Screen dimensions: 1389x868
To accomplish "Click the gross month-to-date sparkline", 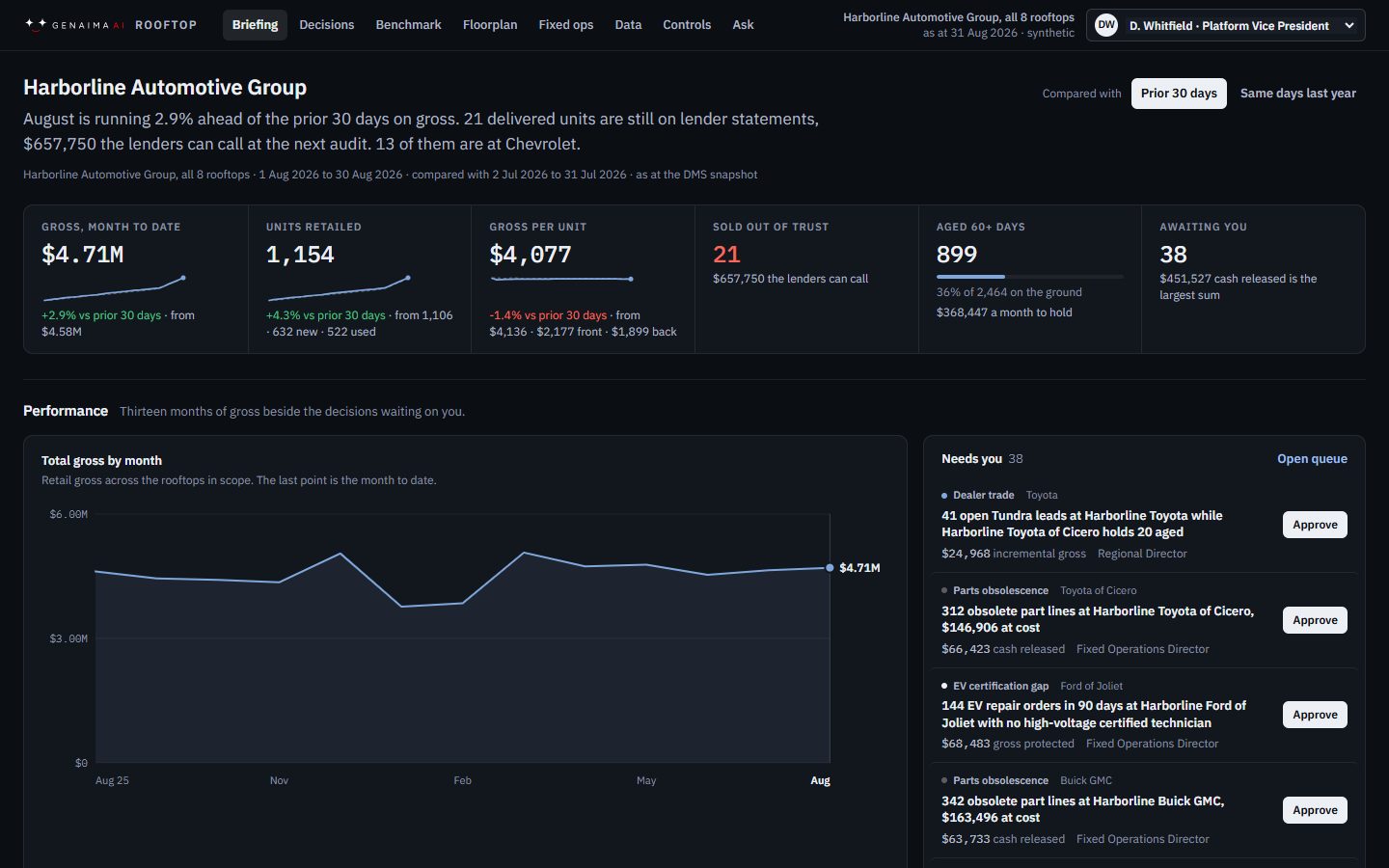I will pyautogui.click(x=114, y=289).
